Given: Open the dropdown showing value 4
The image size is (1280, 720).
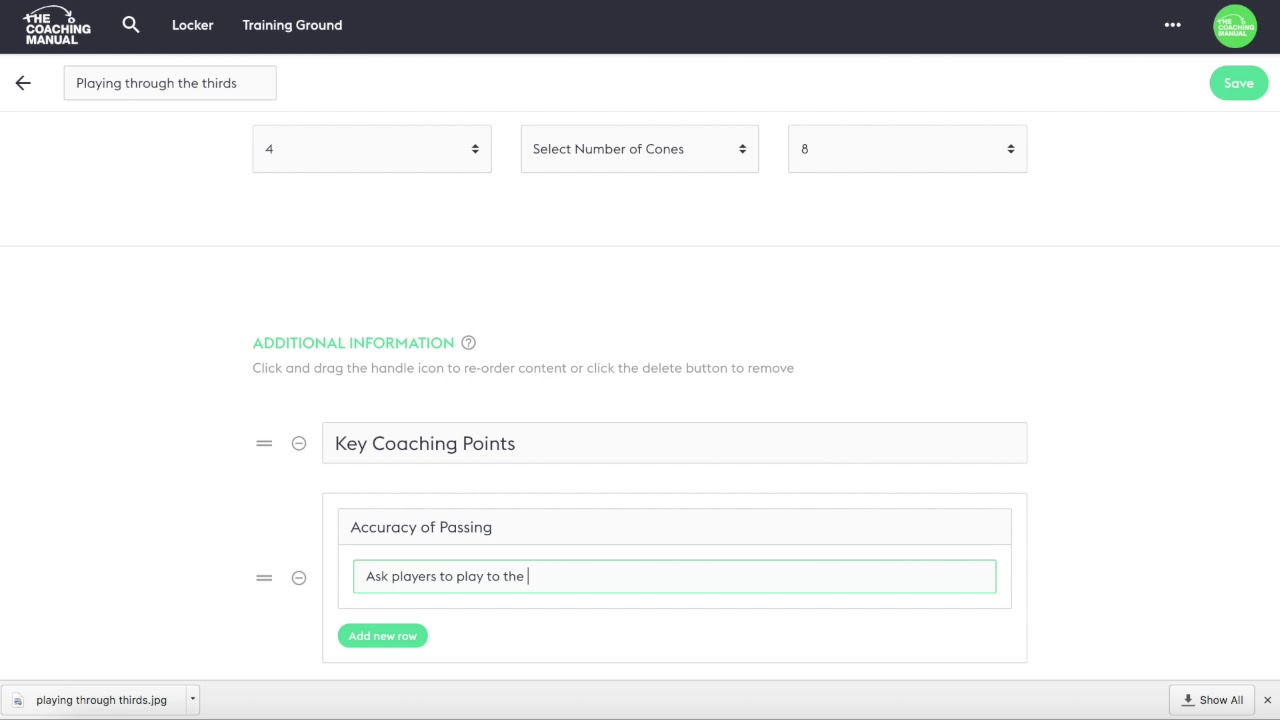Looking at the screenshot, I should (372, 149).
